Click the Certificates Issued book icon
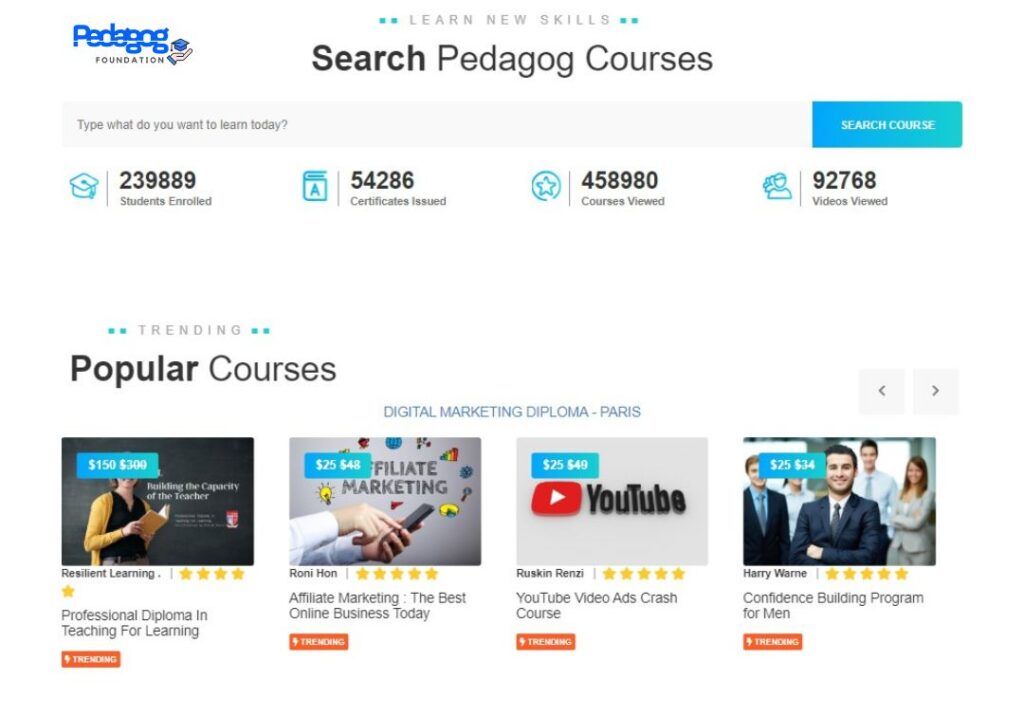Image resolution: width=1024 pixels, height=716 pixels. 315,186
